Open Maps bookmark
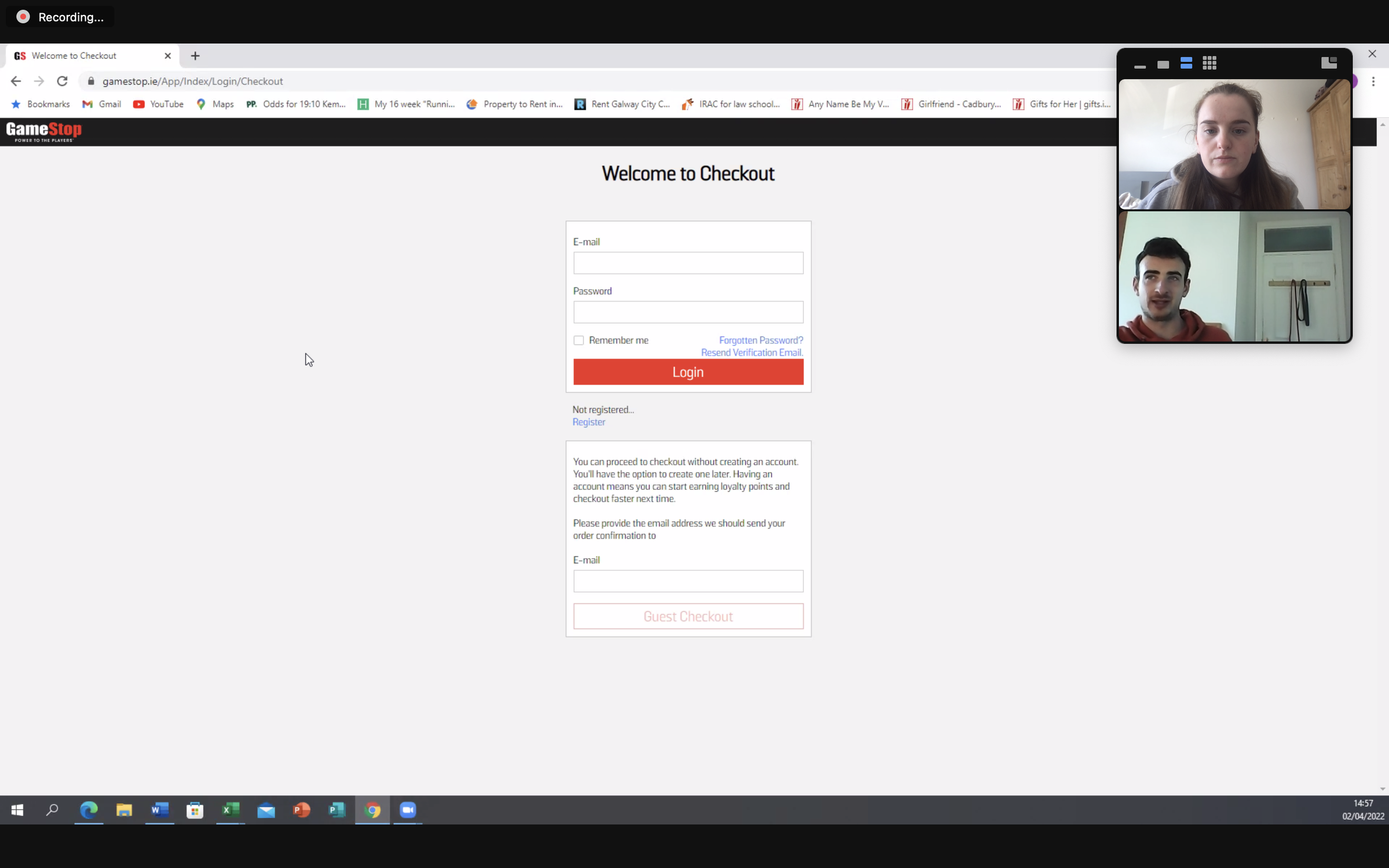Image resolution: width=1389 pixels, height=868 pixels. (x=216, y=104)
